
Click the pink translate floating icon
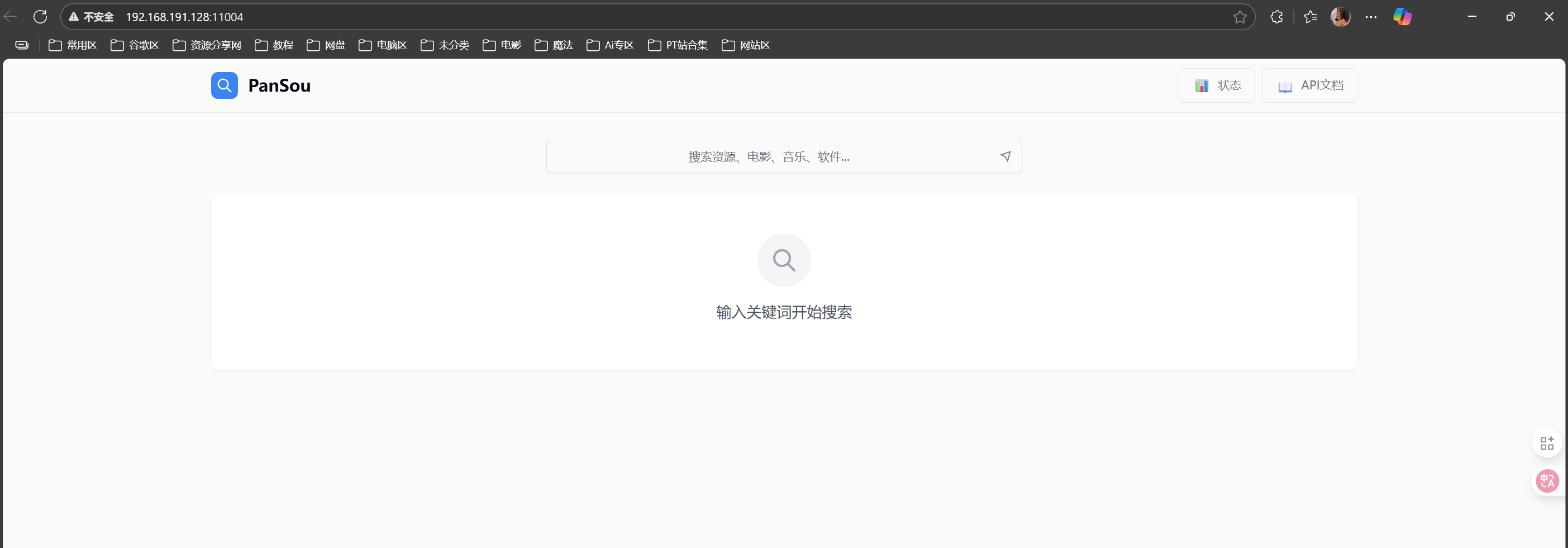(x=1547, y=481)
